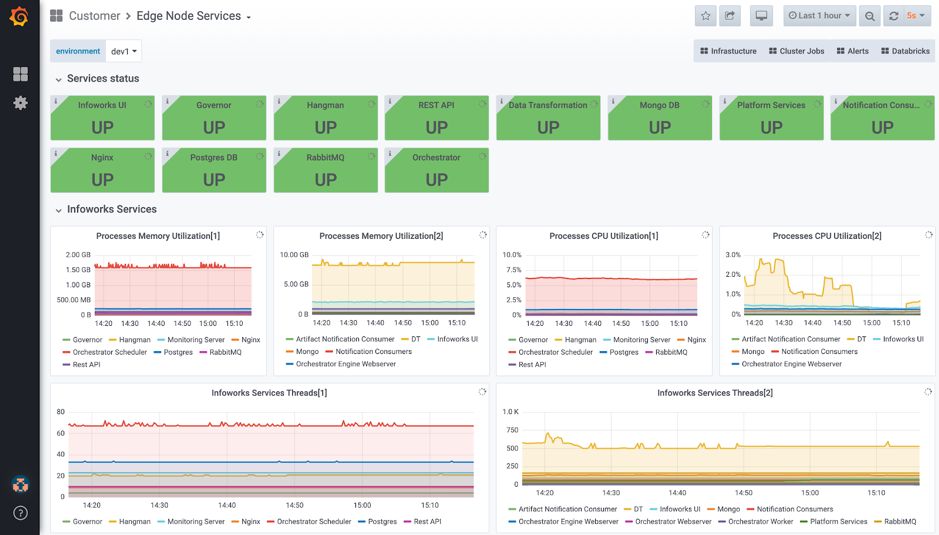Open user profile avatar in sidebar
939x535 pixels.
point(20,484)
